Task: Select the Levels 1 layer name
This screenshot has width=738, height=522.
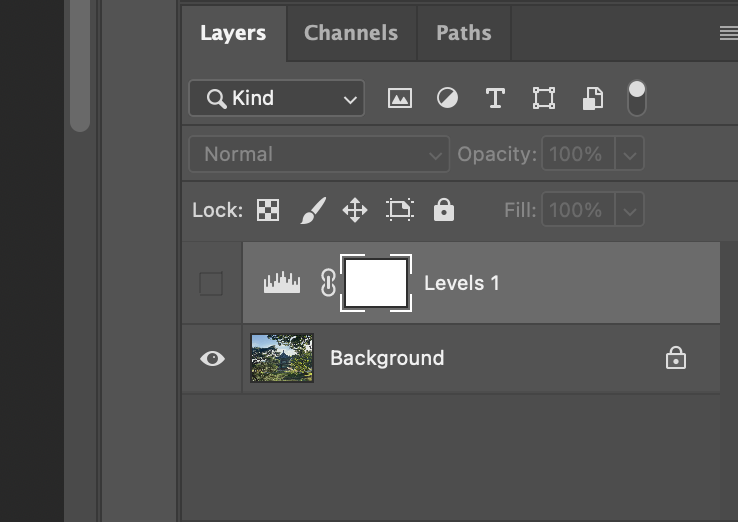Action: pos(461,283)
